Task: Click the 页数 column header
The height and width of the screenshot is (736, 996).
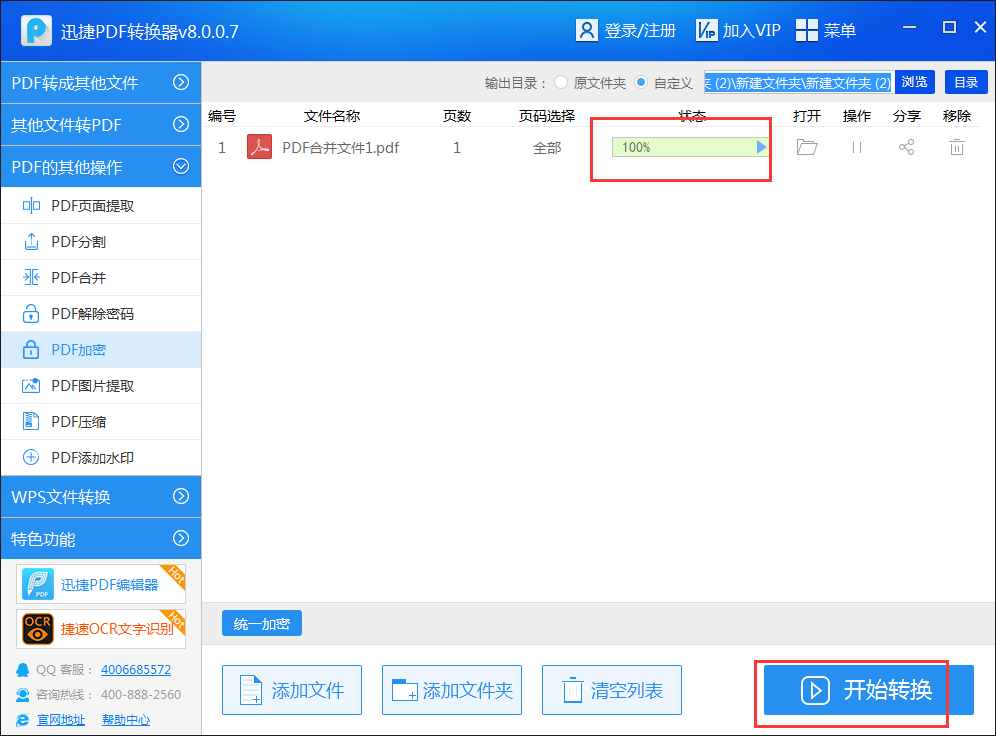Action: pos(457,116)
